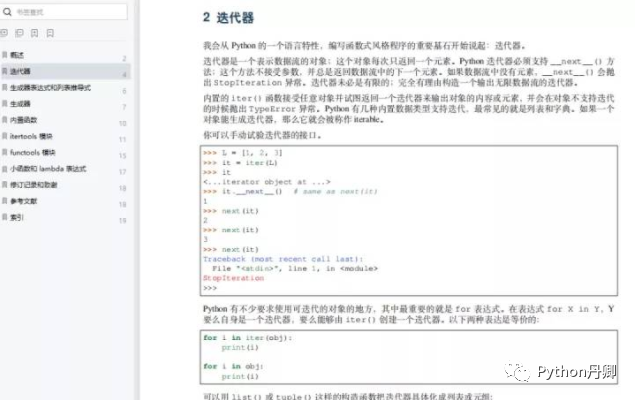This screenshot has height=400, width=637.
Task: Click the collapse-all bookmarks icon
Action: tap(19, 33)
